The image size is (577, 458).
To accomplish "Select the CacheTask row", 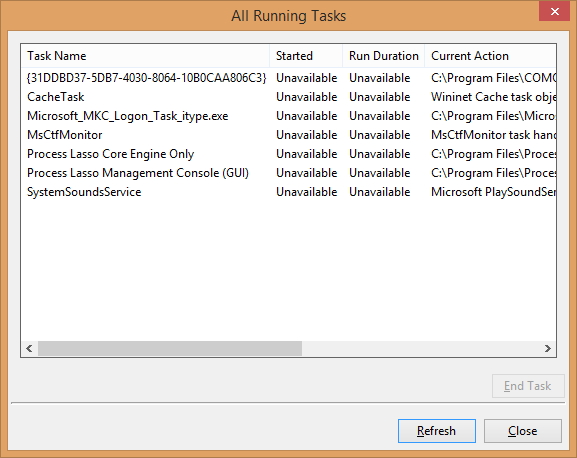I will click(288, 97).
